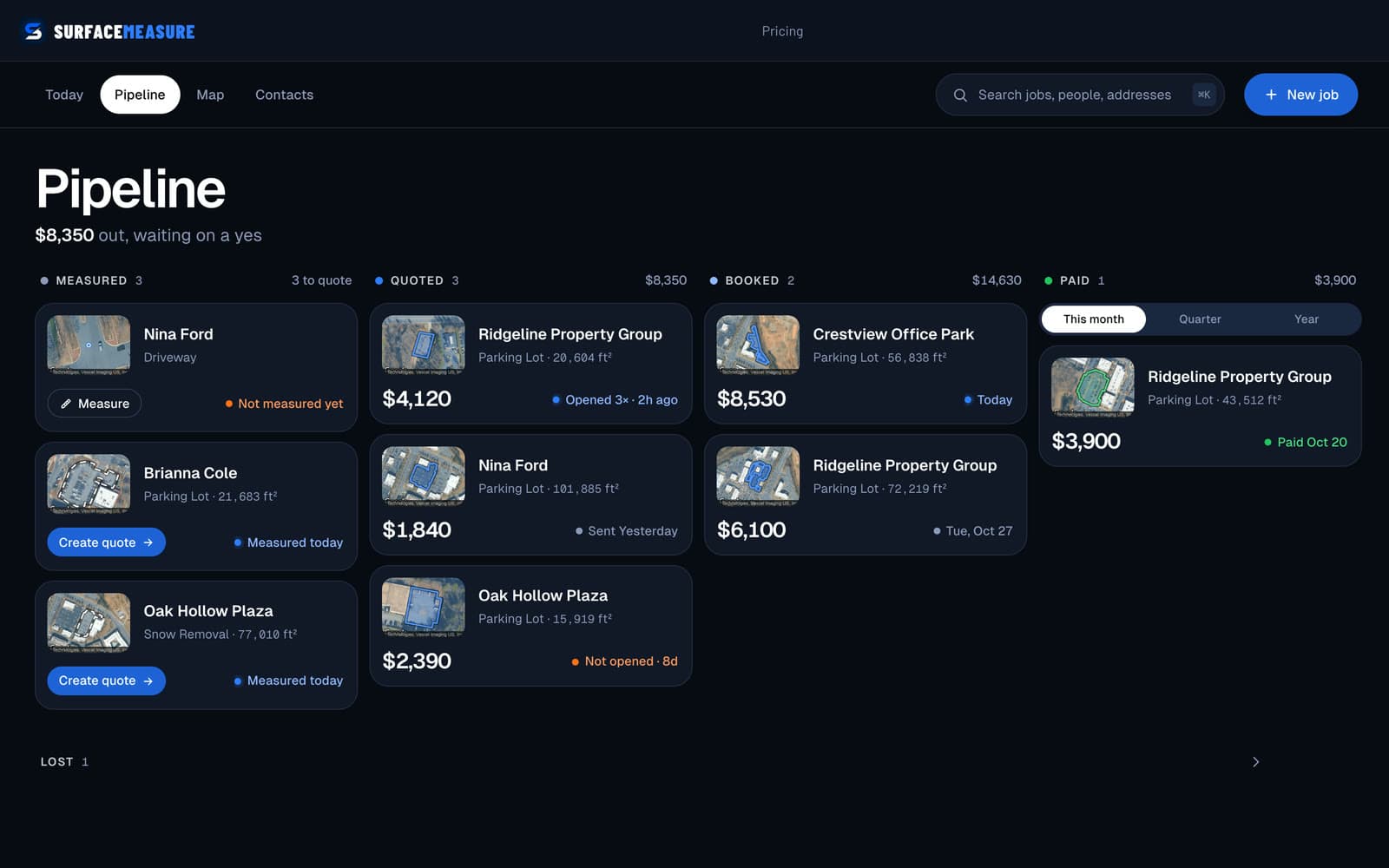The image size is (1389, 868).
Task: Switch paid view to Year
Action: click(x=1307, y=319)
